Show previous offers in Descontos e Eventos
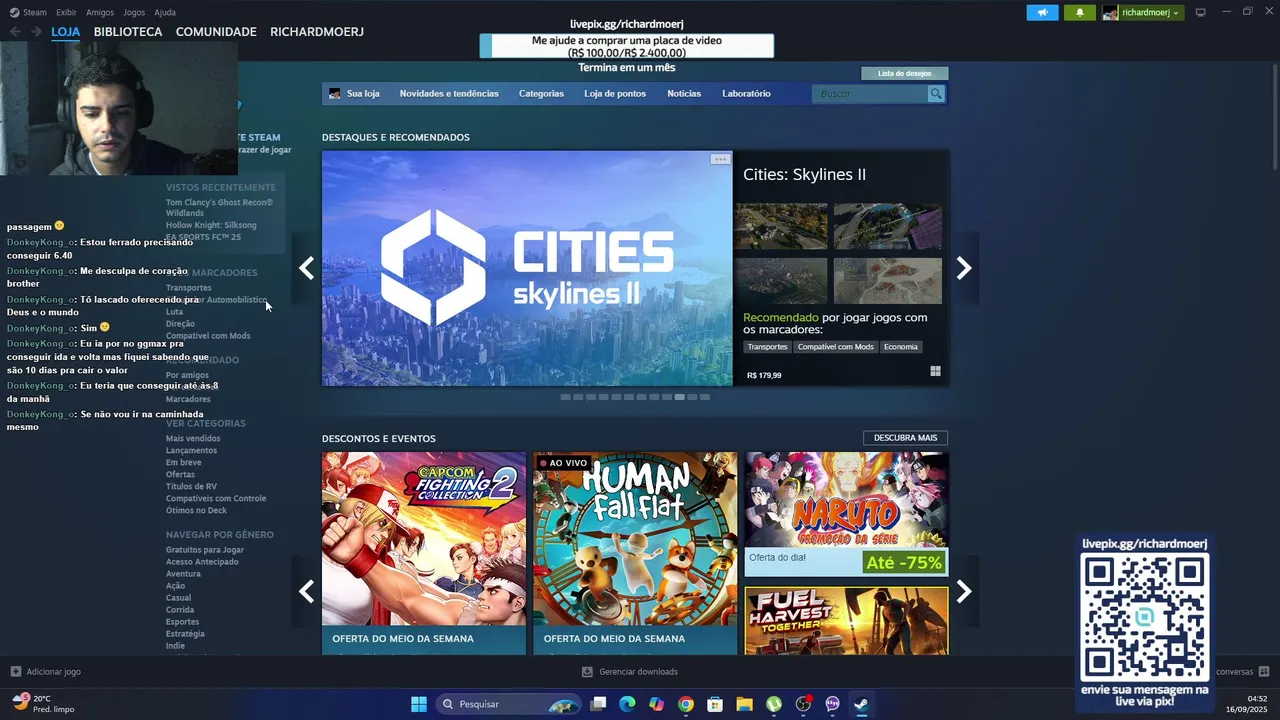 pyautogui.click(x=306, y=592)
